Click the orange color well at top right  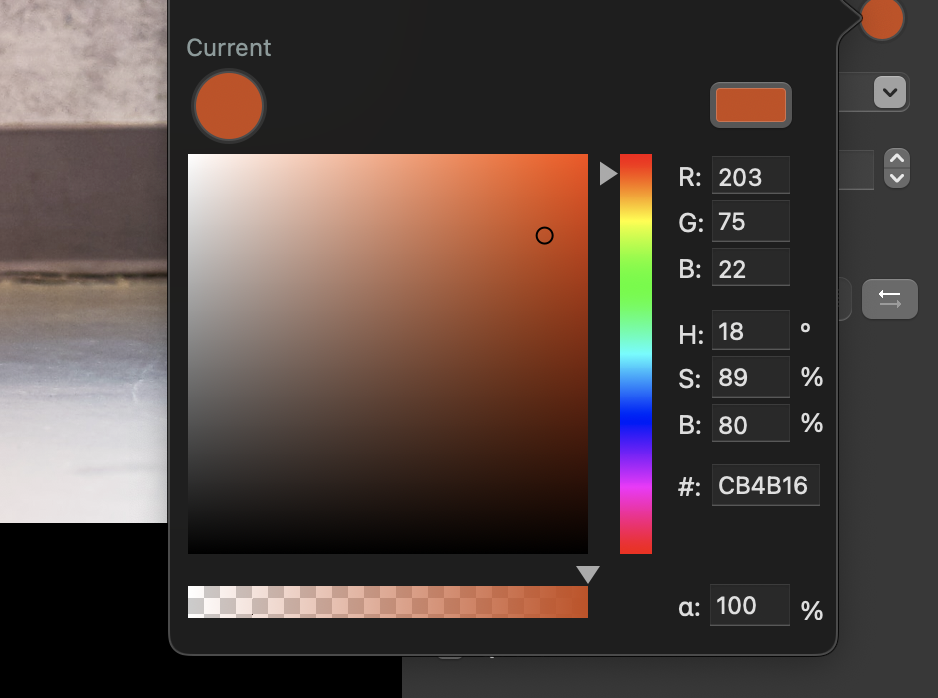[882, 18]
